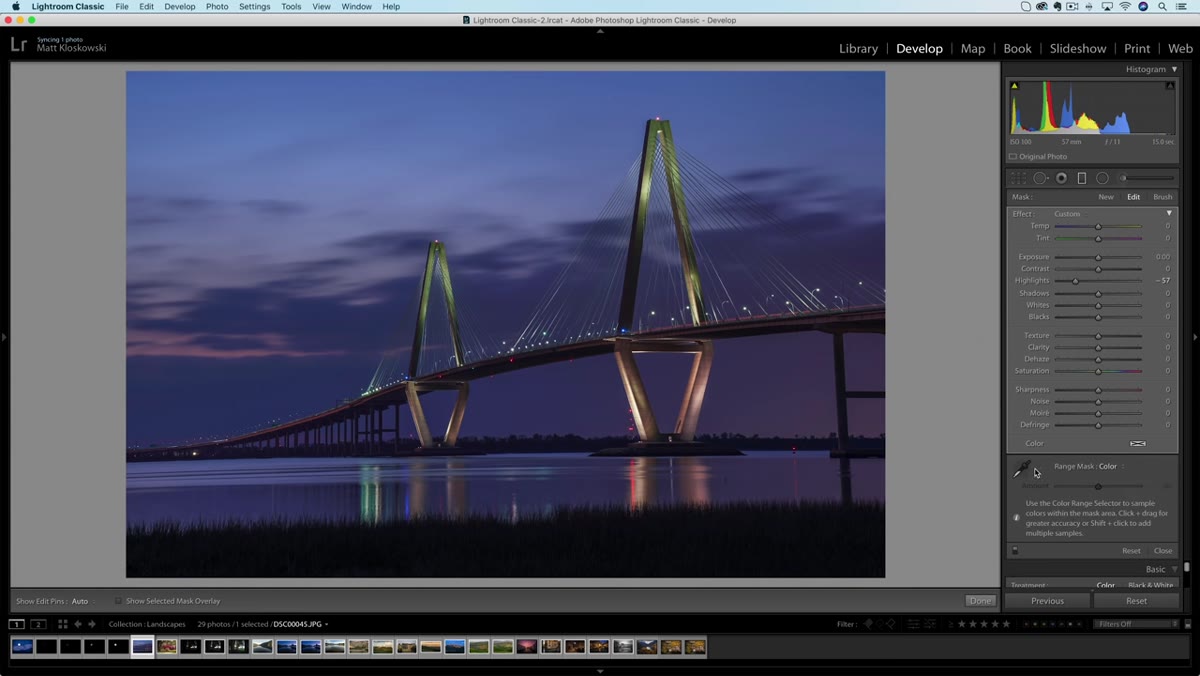Toggle the Original Photo checkbox

click(x=1013, y=157)
